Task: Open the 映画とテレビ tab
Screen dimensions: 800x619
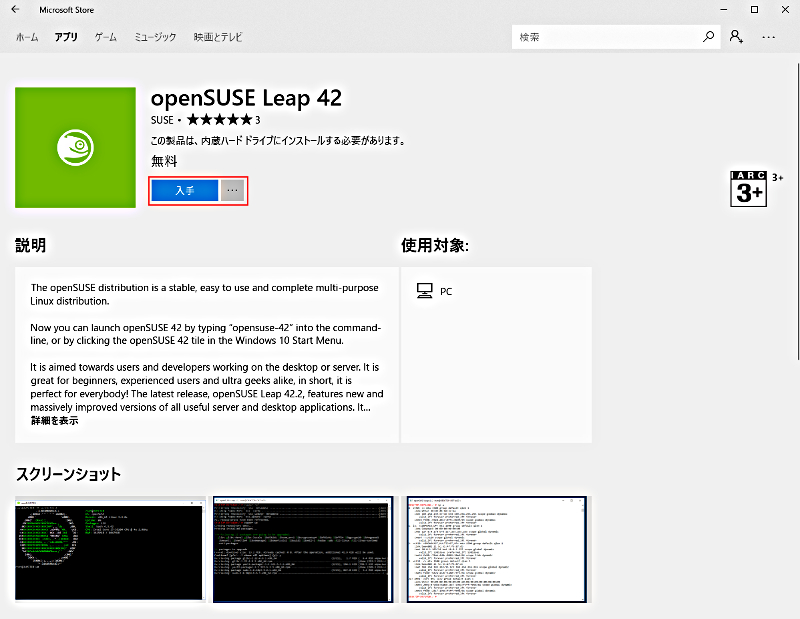Action: (218, 37)
